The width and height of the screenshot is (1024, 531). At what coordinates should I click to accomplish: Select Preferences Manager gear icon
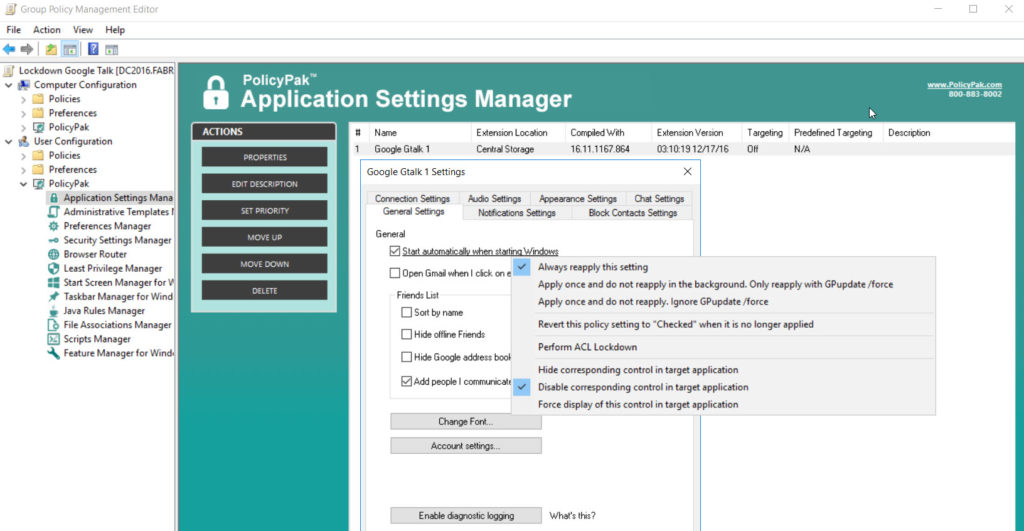(x=54, y=226)
